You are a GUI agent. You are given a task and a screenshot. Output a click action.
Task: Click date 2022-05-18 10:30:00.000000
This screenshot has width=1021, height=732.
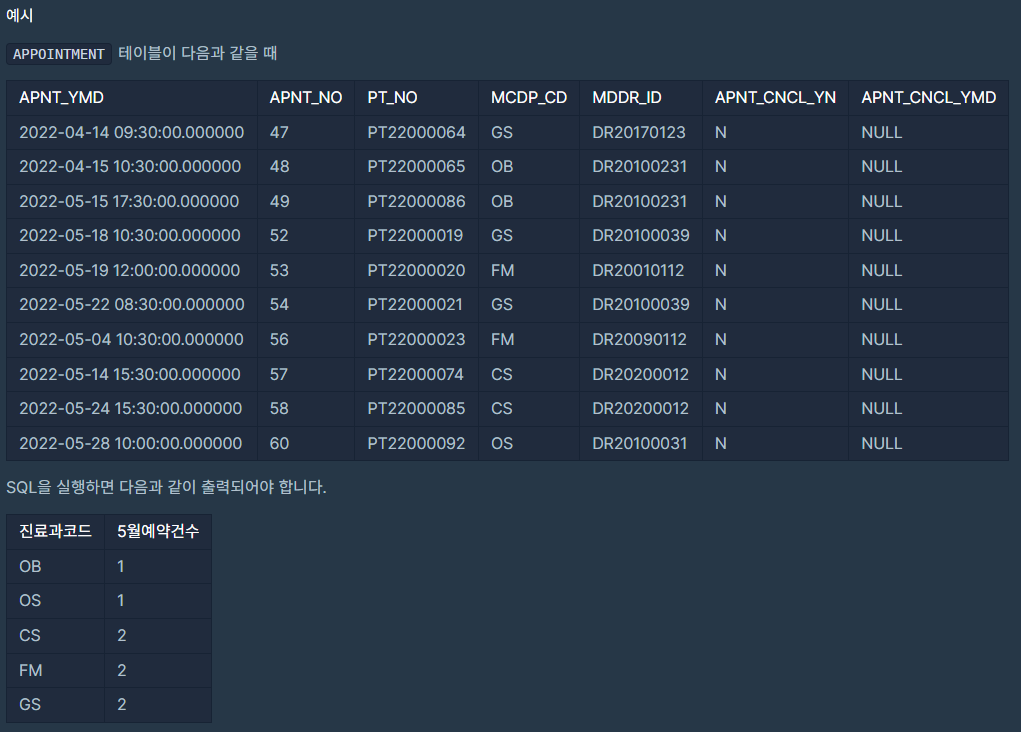130,236
